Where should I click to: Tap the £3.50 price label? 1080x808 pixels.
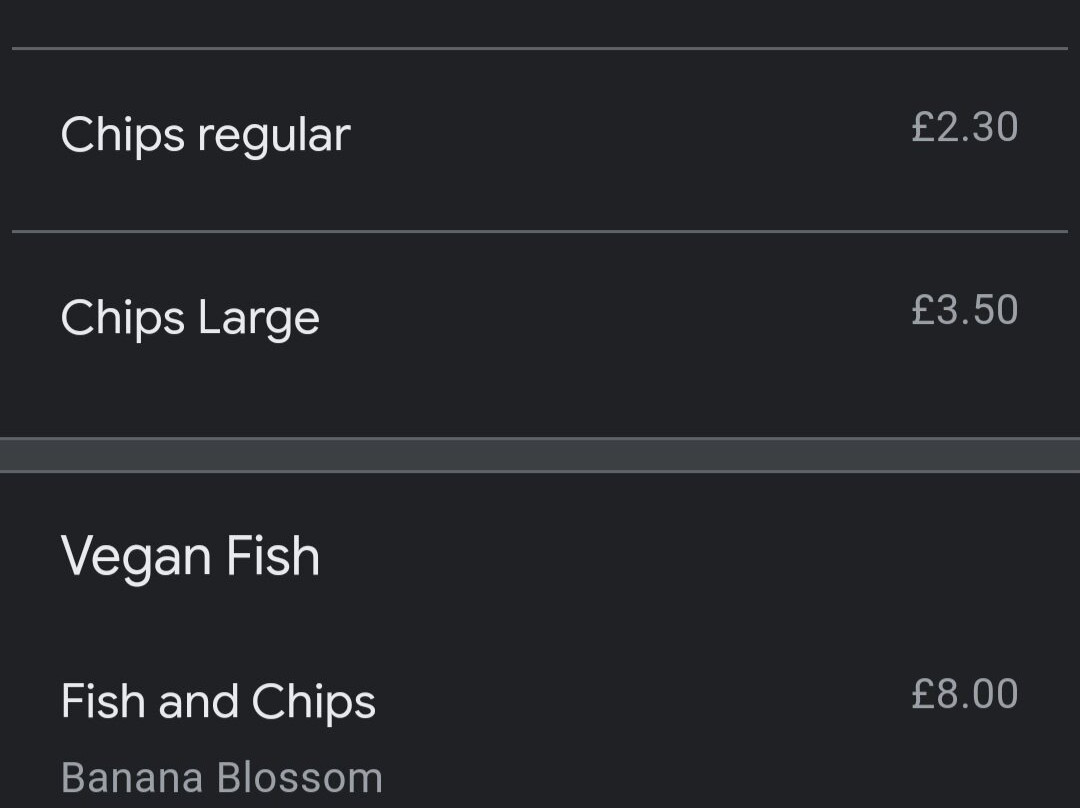[964, 310]
